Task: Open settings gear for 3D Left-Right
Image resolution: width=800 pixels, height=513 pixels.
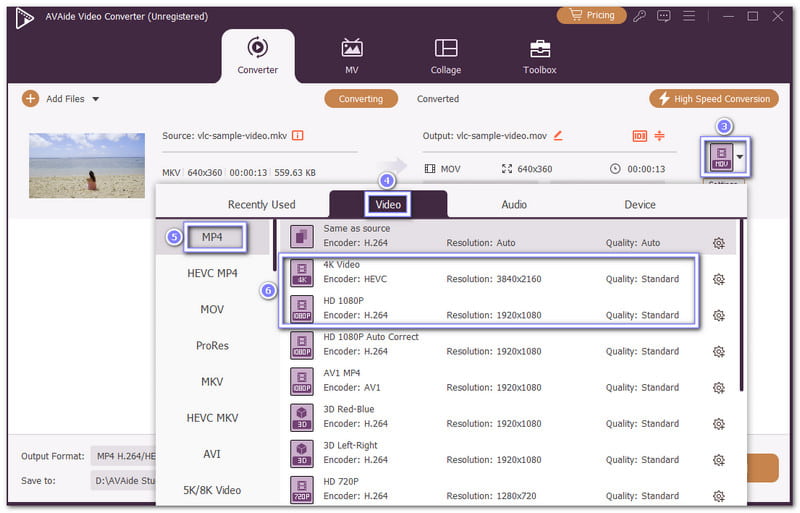Action: (719, 460)
